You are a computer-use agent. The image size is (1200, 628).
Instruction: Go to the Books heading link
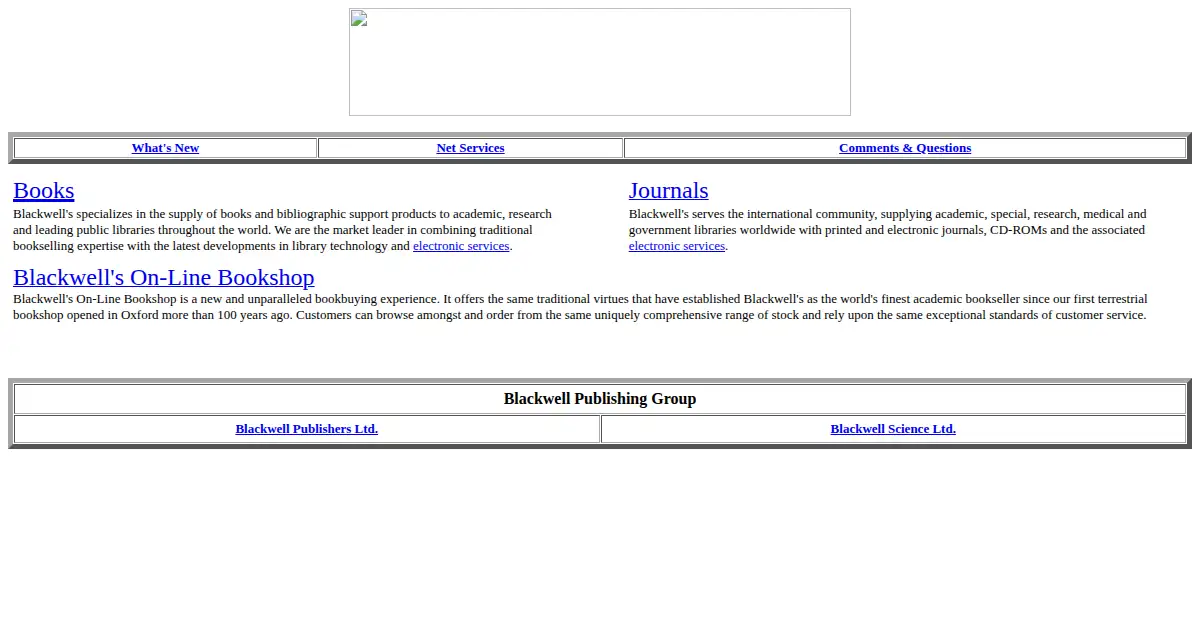tap(44, 190)
